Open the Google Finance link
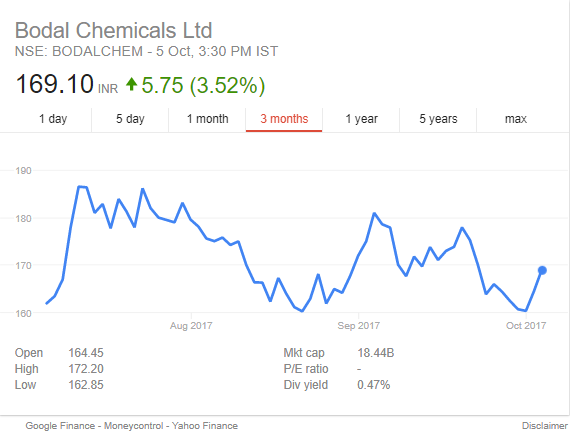570x438 pixels. tap(60, 426)
